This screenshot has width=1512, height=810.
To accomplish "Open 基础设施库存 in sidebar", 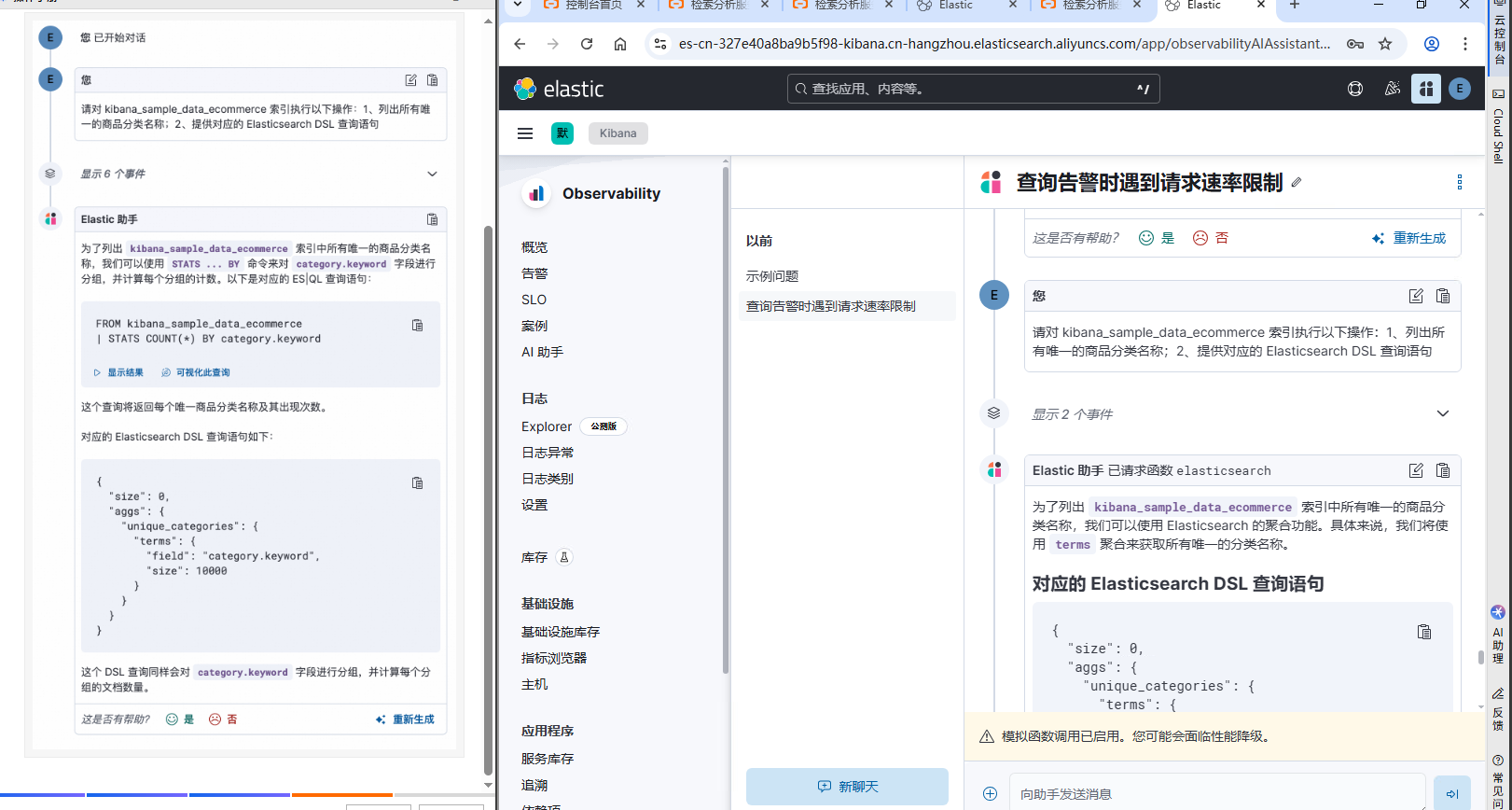I will 561,632.
